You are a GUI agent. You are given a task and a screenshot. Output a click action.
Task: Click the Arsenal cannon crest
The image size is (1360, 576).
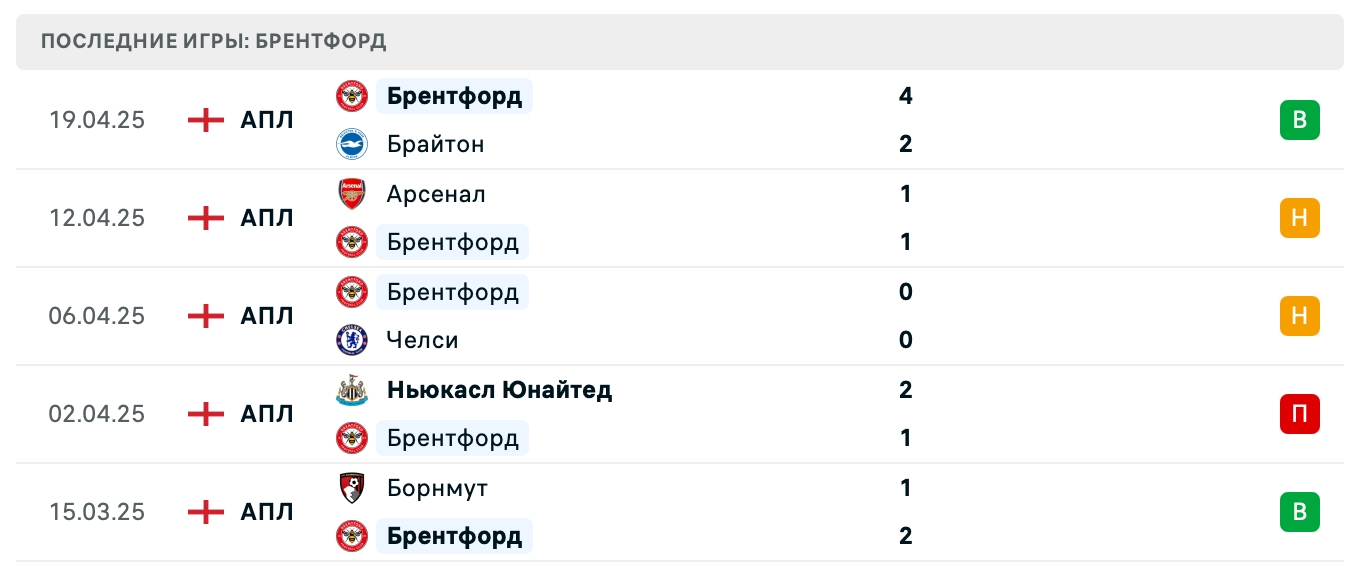click(352, 194)
